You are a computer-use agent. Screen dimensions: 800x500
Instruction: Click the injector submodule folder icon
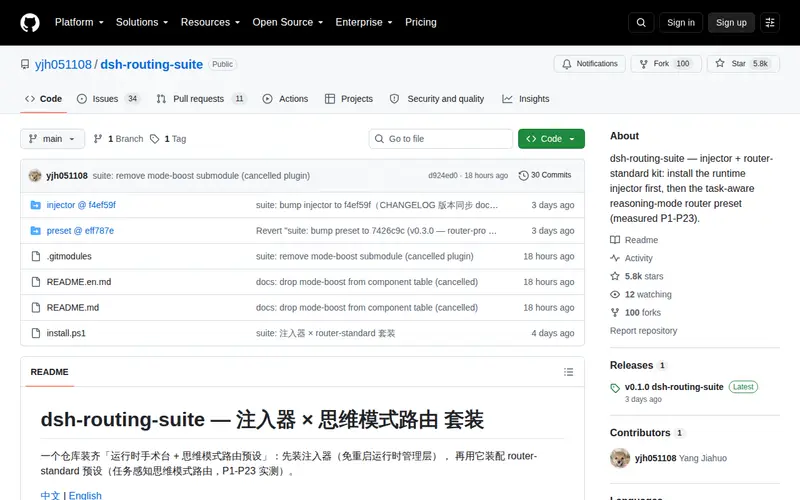pos(35,205)
